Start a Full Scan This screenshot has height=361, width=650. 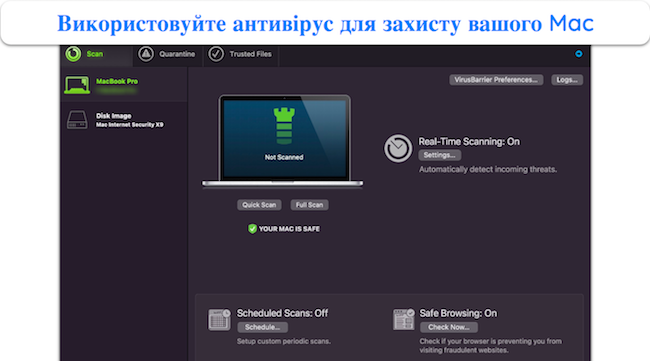pyautogui.click(x=309, y=205)
